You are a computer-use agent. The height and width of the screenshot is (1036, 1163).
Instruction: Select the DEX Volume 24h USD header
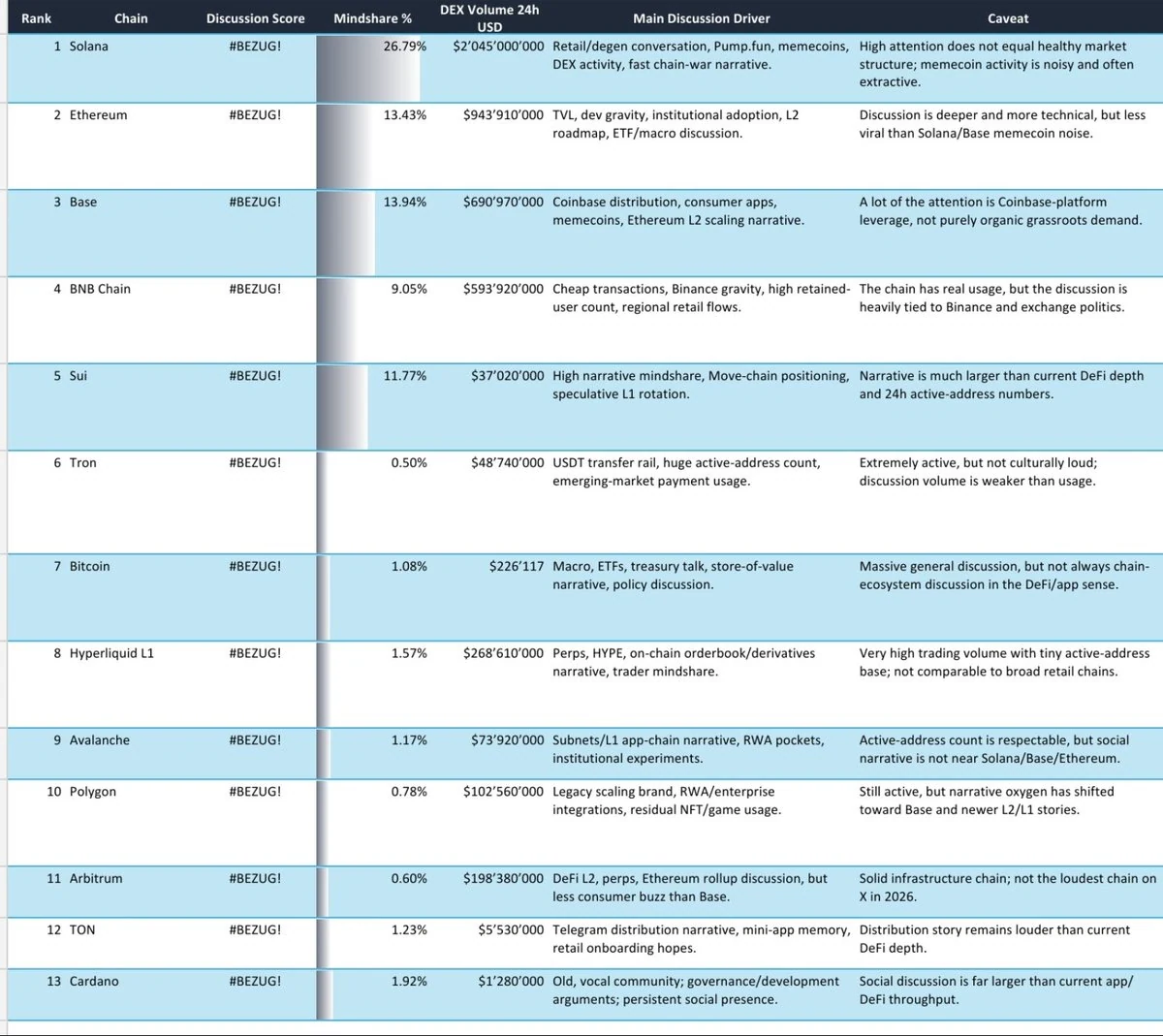pyautogui.click(x=489, y=17)
